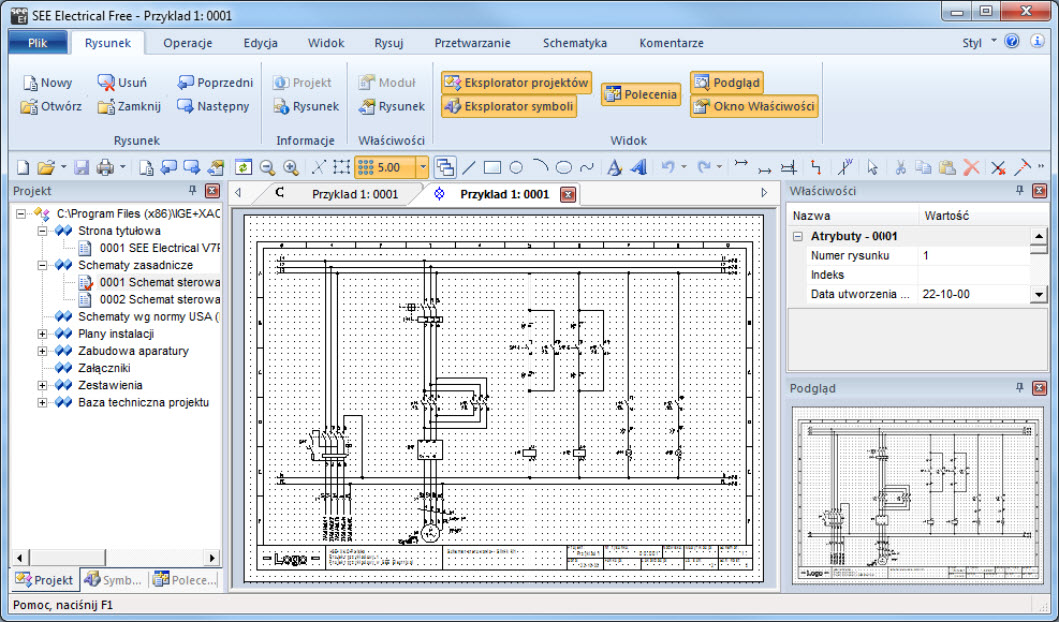The height and width of the screenshot is (622, 1059).
Task: Select the Text tool icon
Action: click(x=615, y=168)
